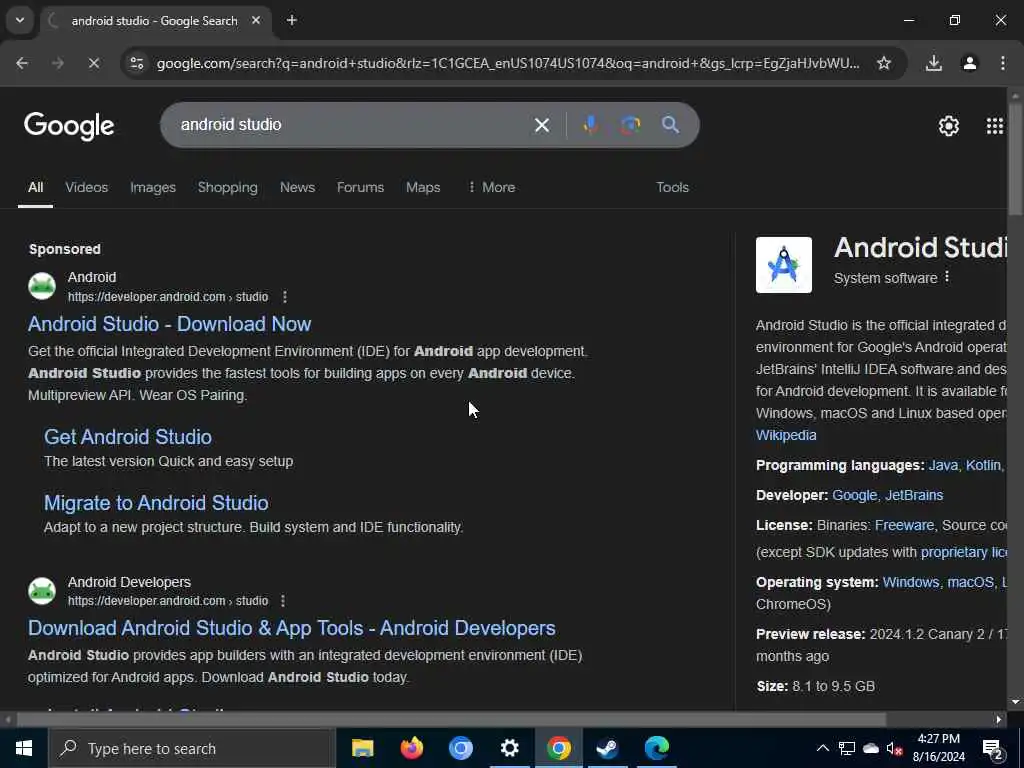Click the Chrome forward arrow
This screenshot has width=1024, height=768.
[57, 63]
